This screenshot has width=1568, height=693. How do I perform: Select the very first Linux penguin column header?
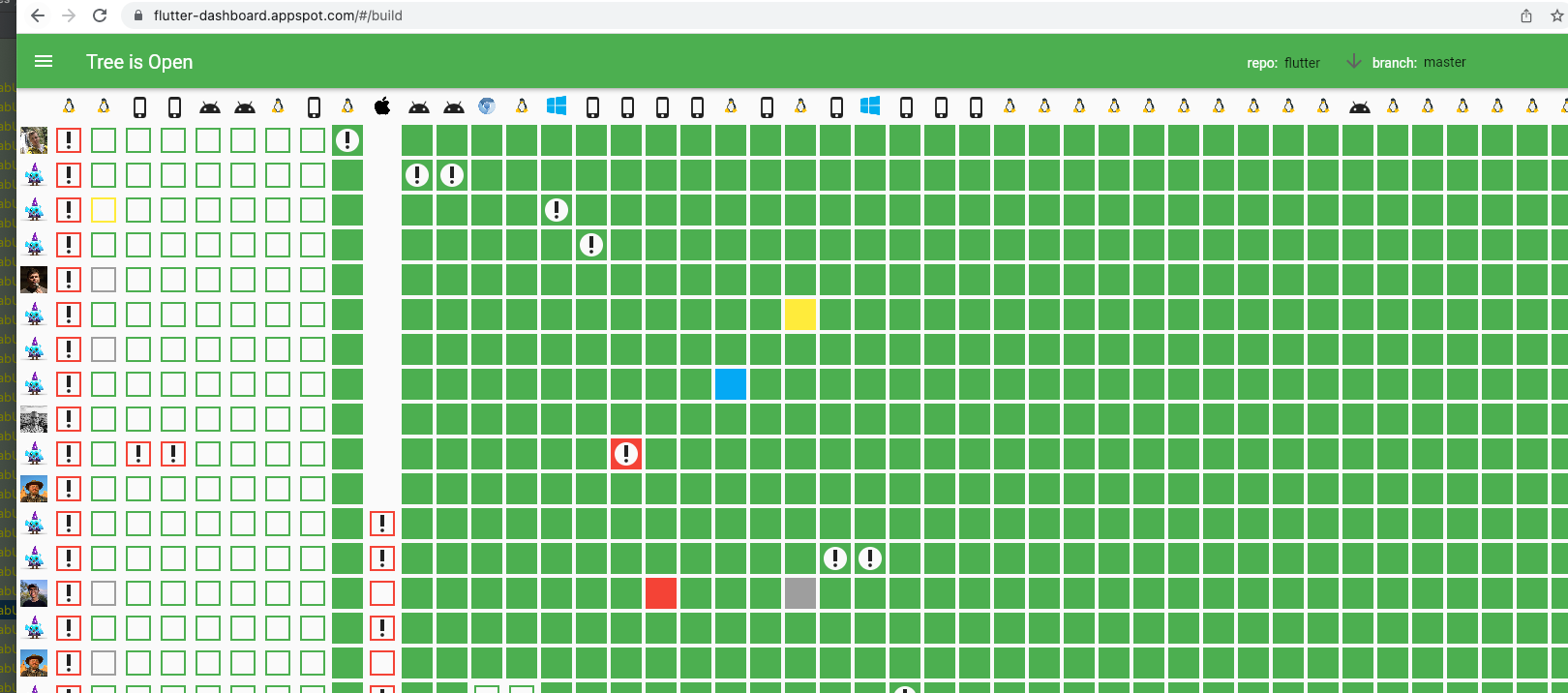69,106
